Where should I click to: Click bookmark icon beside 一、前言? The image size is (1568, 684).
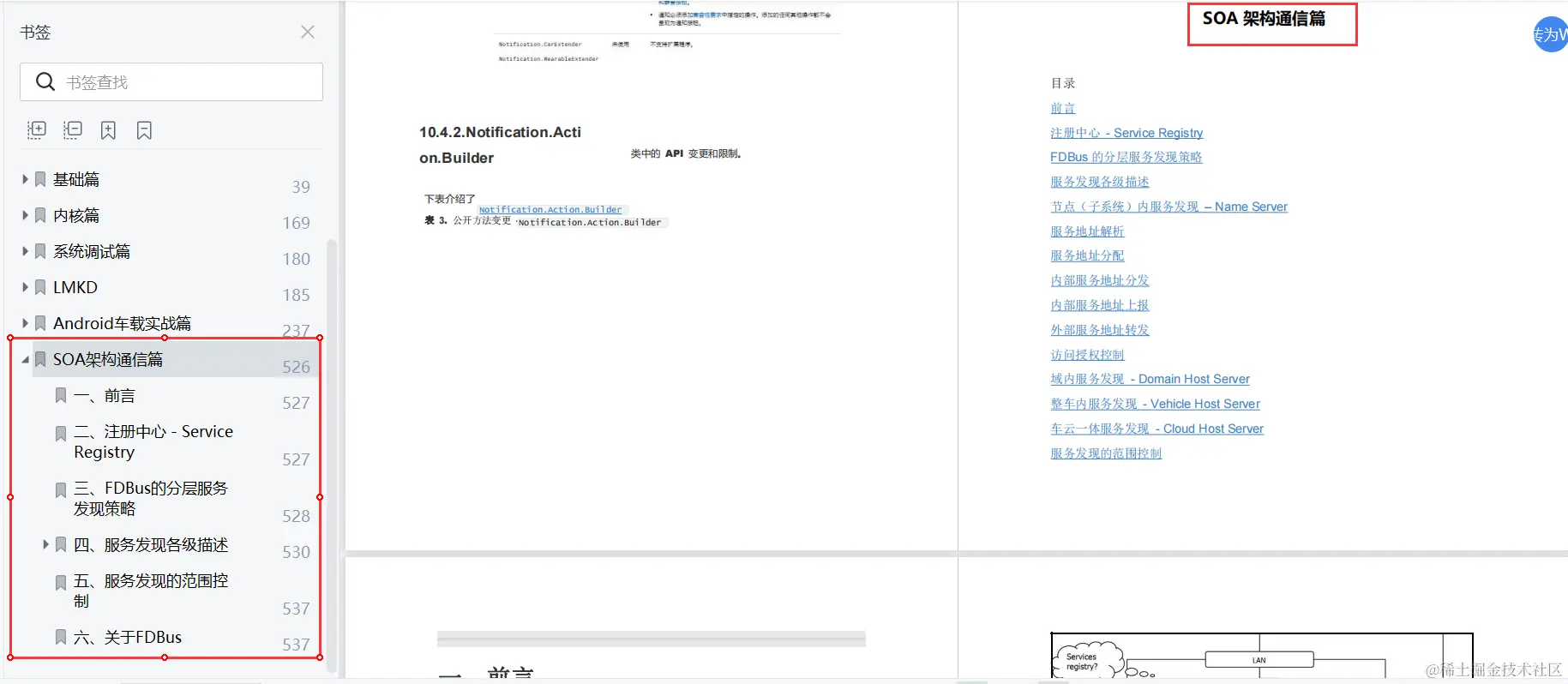click(x=61, y=395)
